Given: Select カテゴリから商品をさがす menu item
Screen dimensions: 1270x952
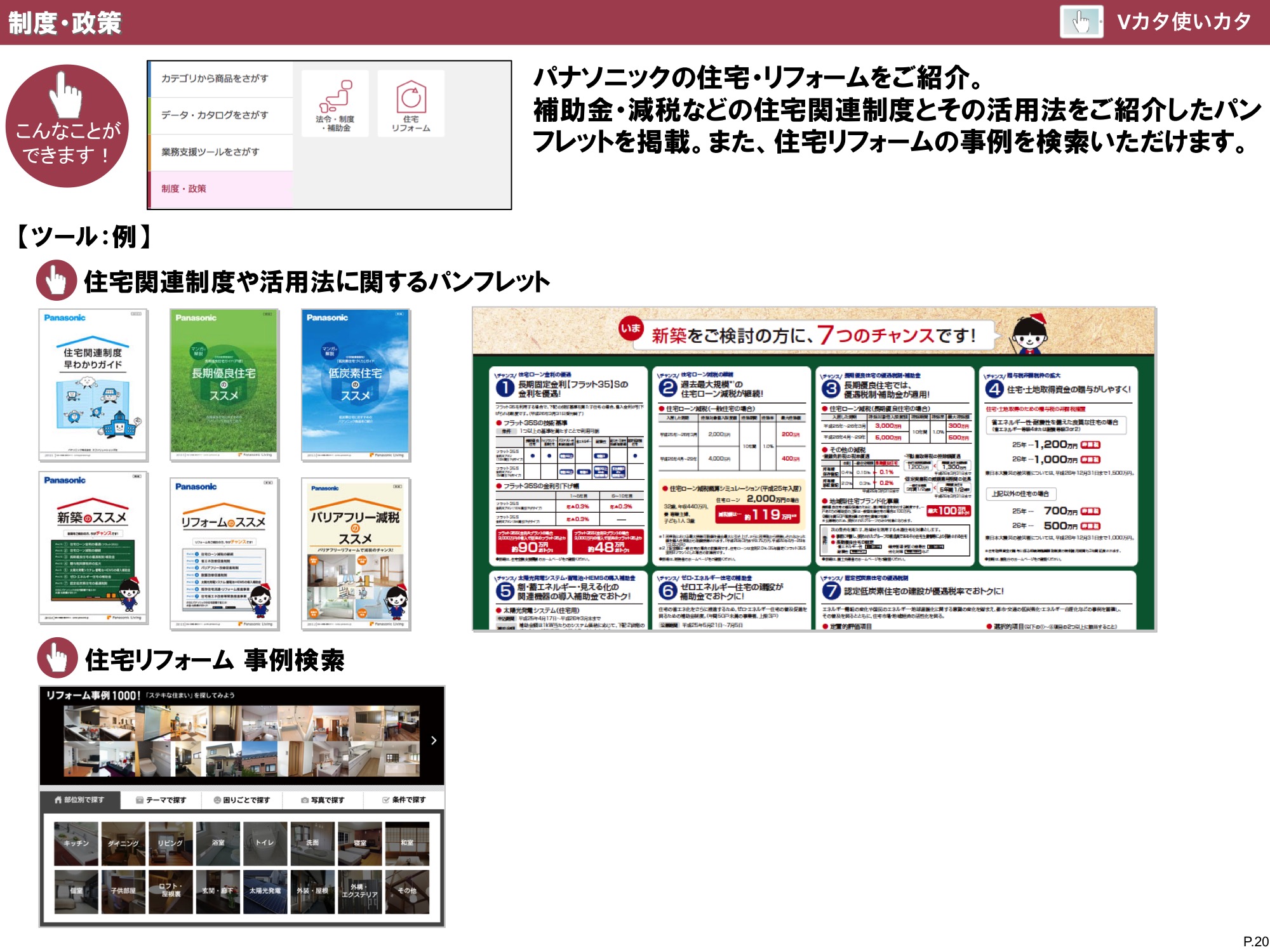Looking at the screenshot, I should [215, 79].
